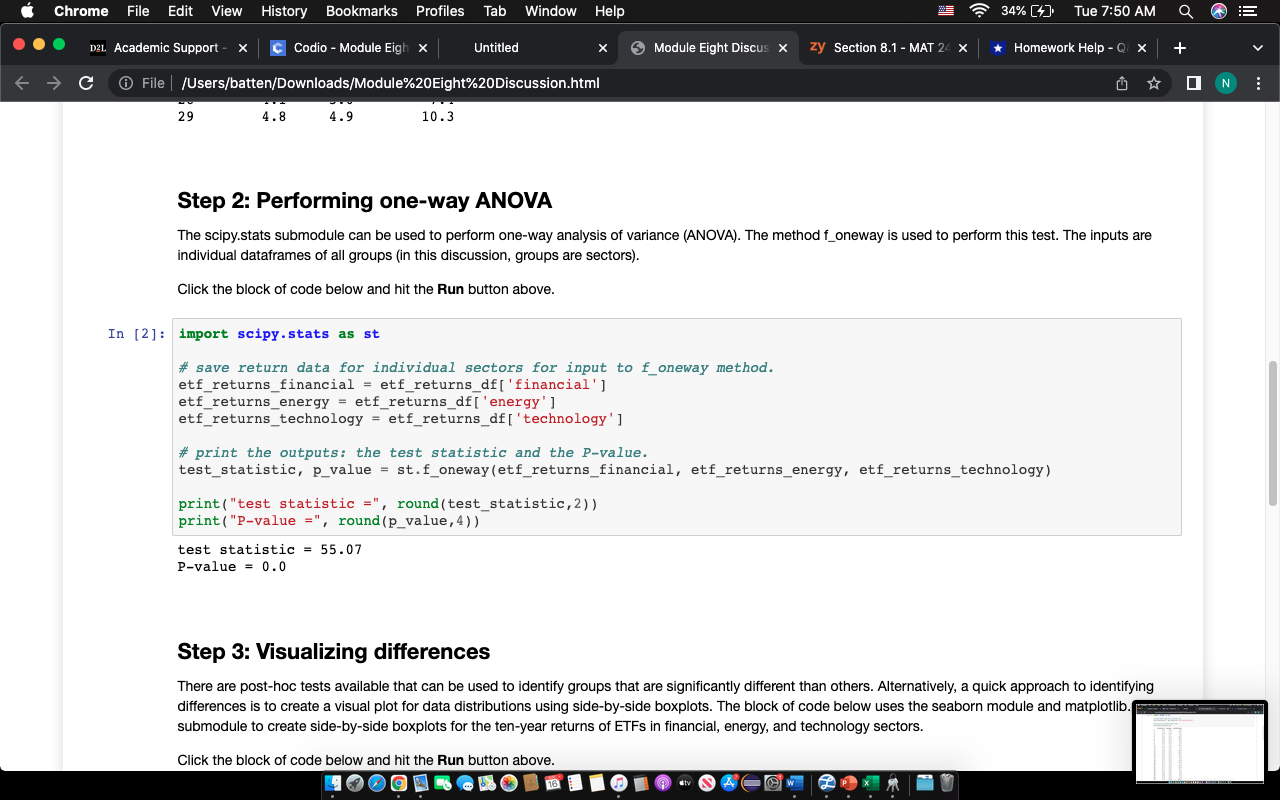Open the screenshot preview thumbnail
The height and width of the screenshot is (800, 1280).
click(x=1200, y=742)
